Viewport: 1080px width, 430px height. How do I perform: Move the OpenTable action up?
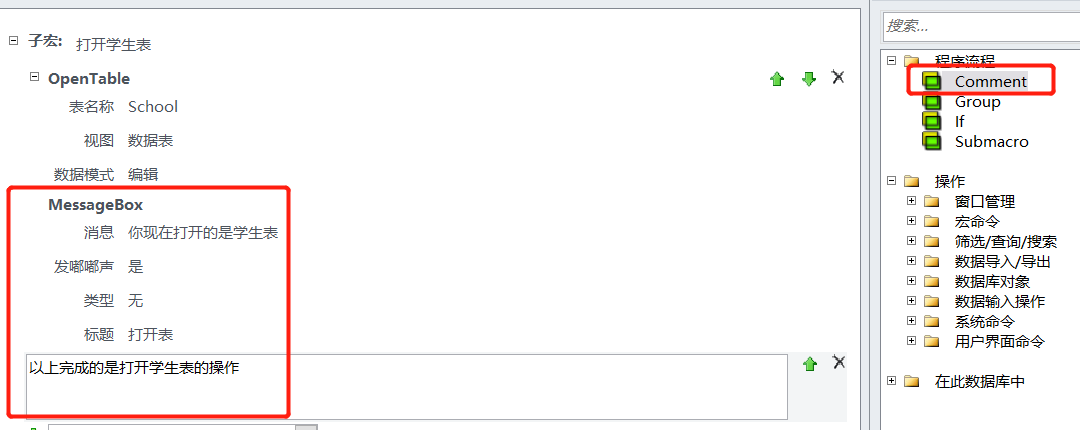[777, 79]
